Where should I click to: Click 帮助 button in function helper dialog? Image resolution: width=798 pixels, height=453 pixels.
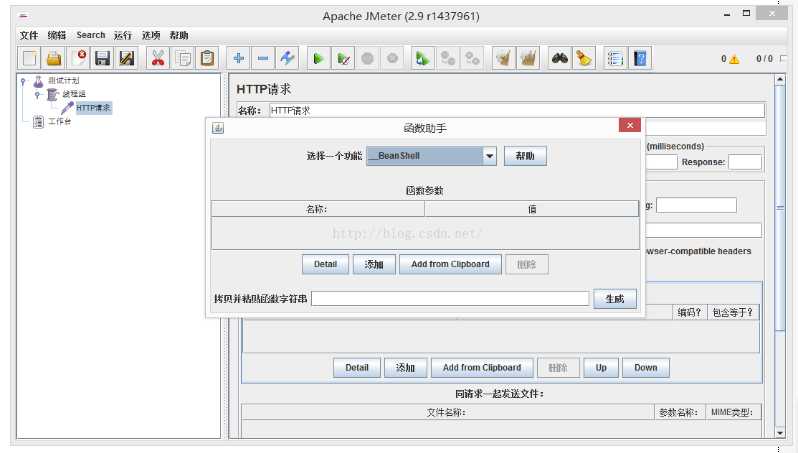[x=525, y=156]
